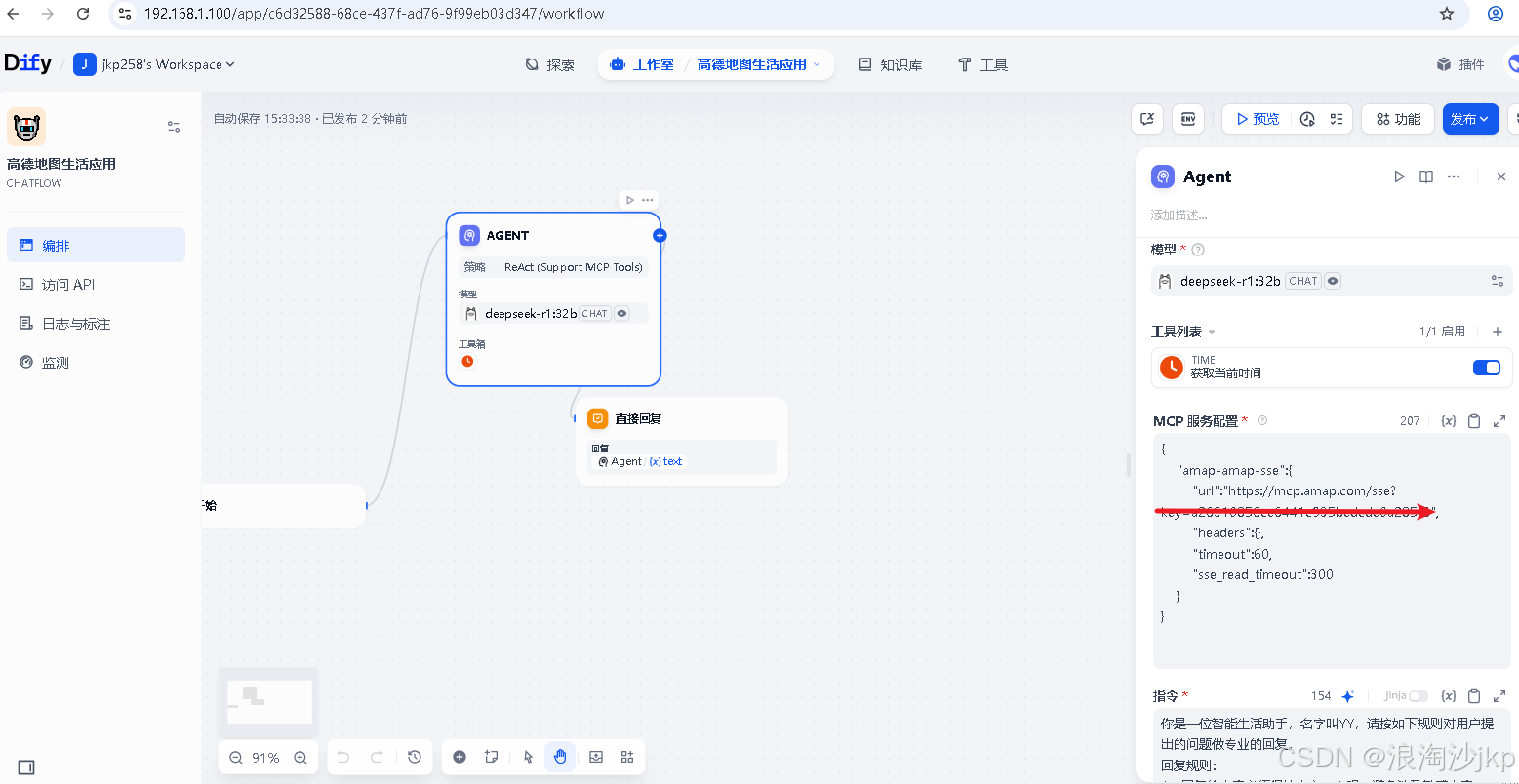The image size is (1519, 784).
Task: Open 日志与标注 logs page
Action: click(96, 324)
